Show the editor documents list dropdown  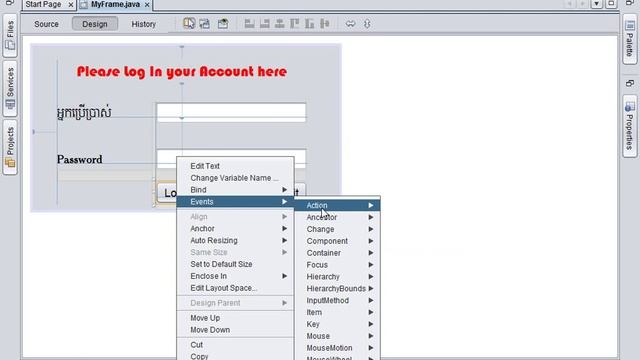pos(597,4)
